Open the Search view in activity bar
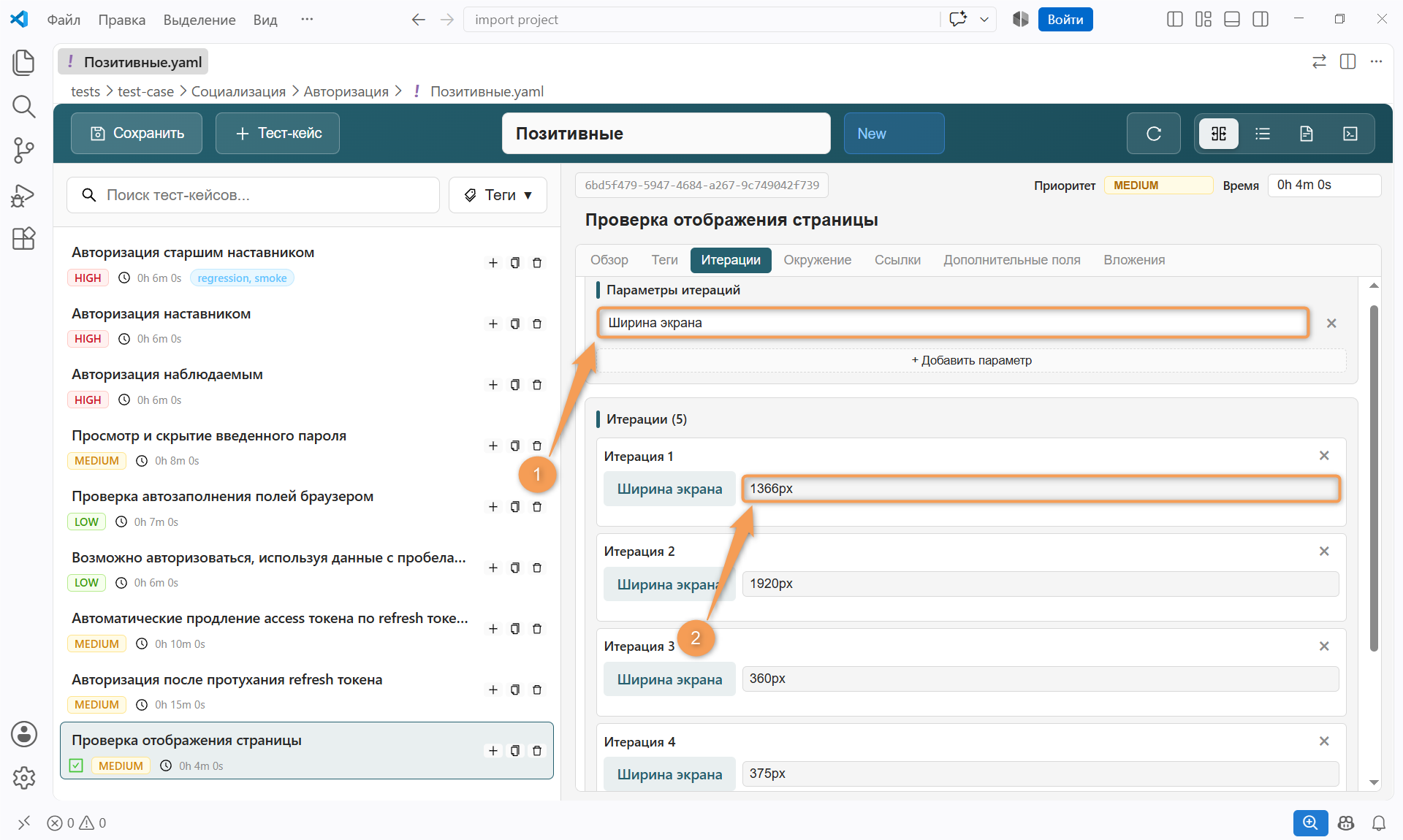The height and width of the screenshot is (840, 1403). click(23, 107)
